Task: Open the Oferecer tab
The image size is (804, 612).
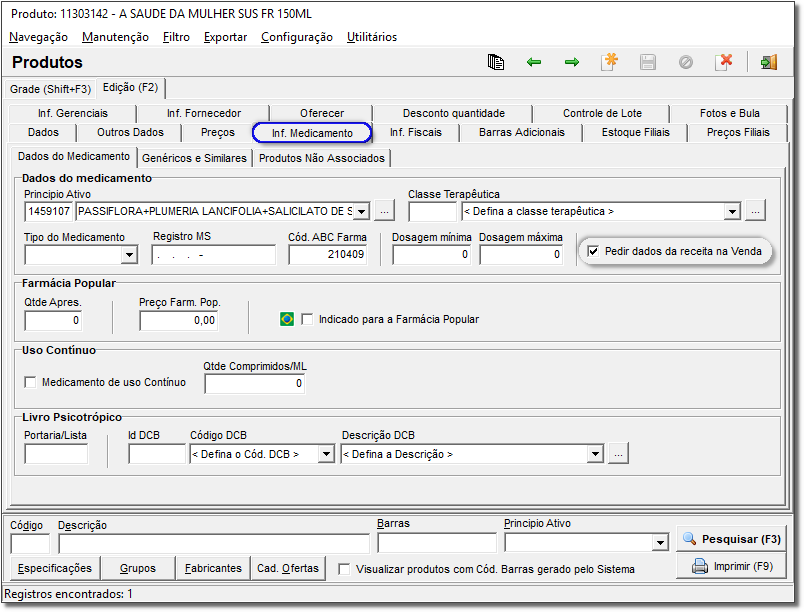Action: pos(322,113)
